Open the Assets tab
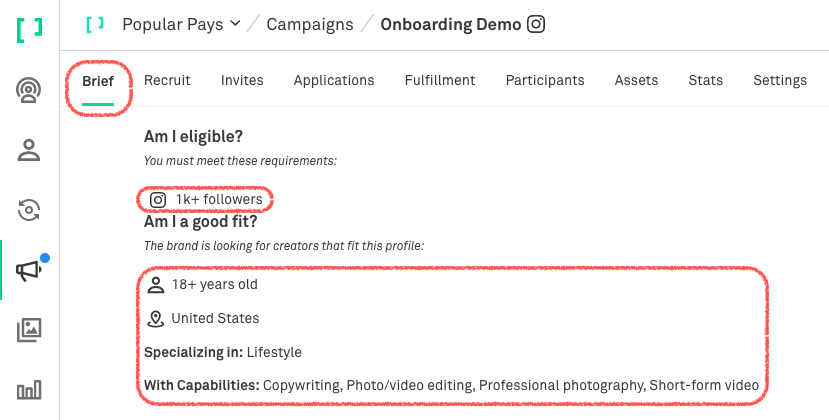The height and width of the screenshot is (420, 829). 637,80
